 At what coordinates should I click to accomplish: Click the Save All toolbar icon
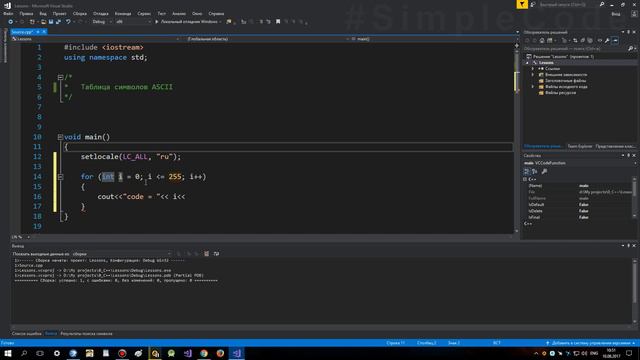click(x=58, y=22)
